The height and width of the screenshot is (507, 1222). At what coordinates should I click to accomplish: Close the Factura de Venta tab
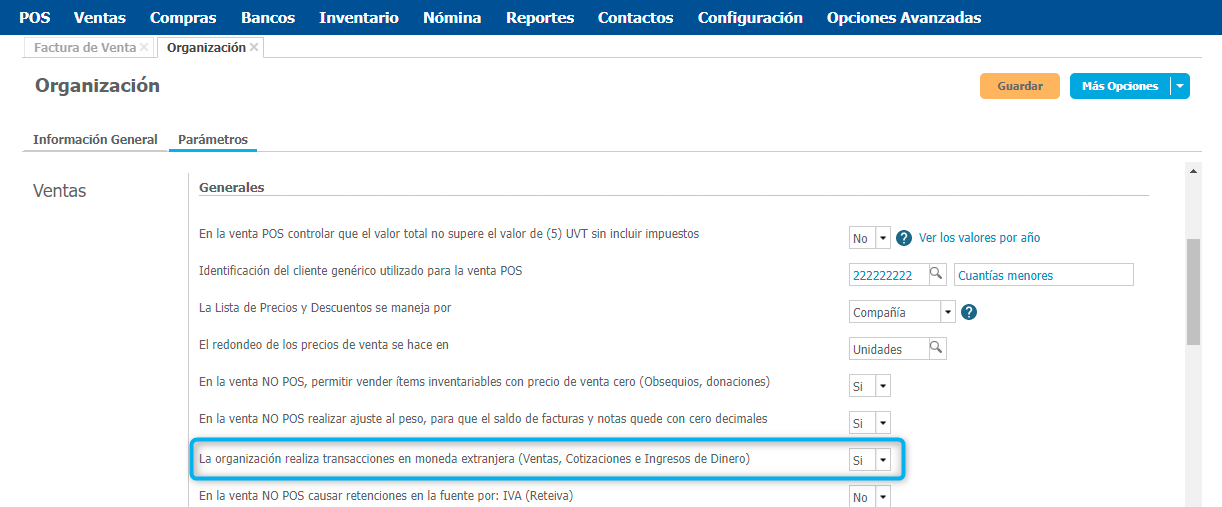tap(145, 47)
